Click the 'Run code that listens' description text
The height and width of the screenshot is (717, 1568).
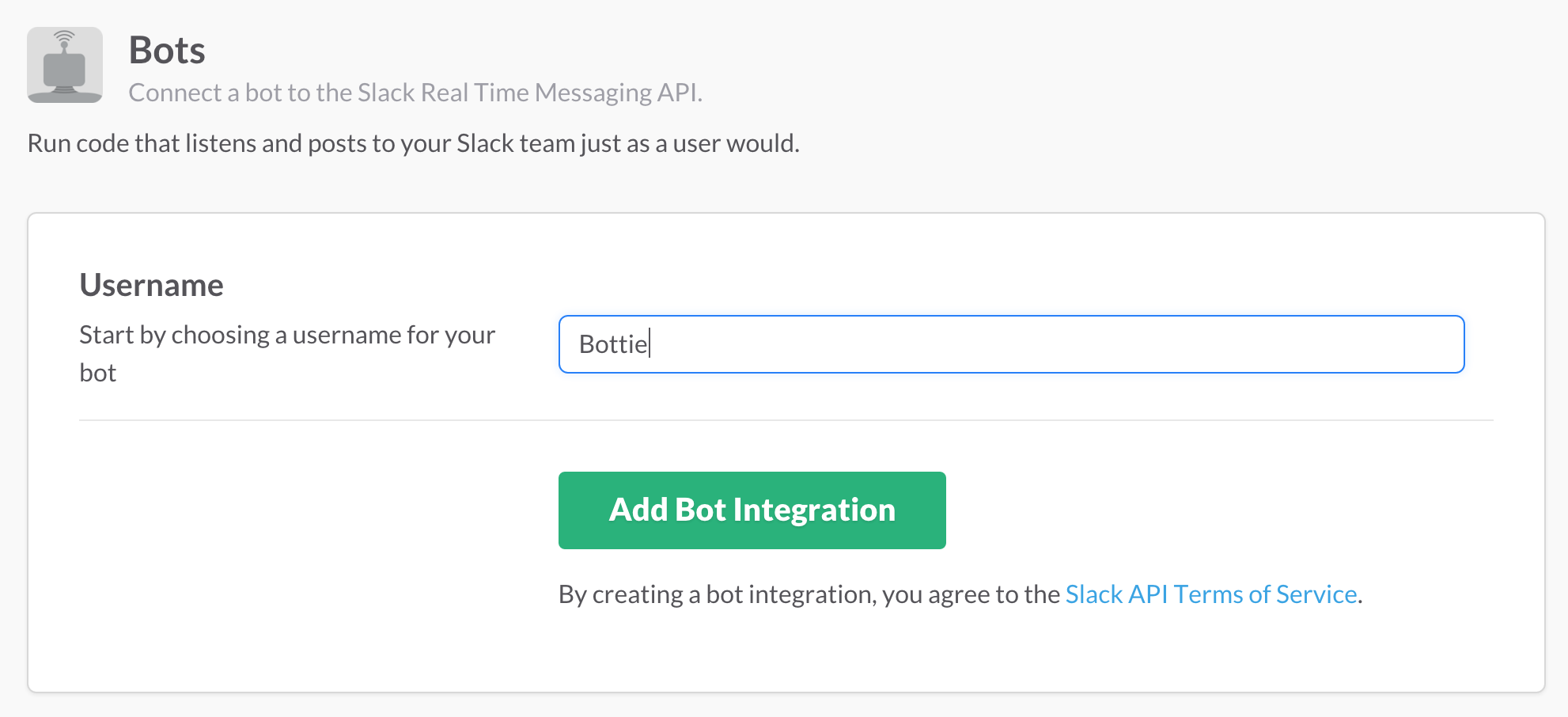pos(413,143)
